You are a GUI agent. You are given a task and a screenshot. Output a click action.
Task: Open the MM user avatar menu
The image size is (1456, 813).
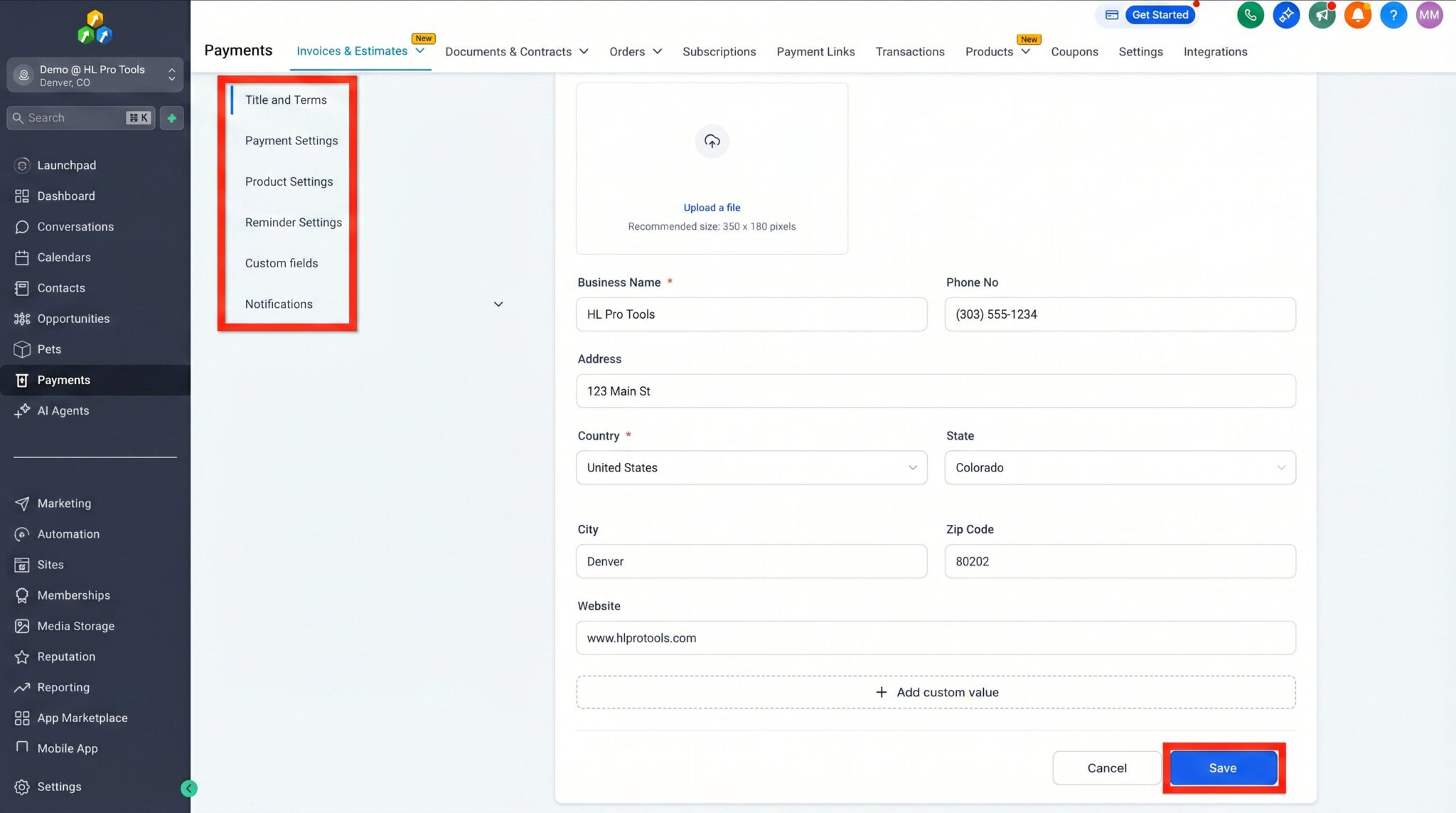tap(1429, 15)
